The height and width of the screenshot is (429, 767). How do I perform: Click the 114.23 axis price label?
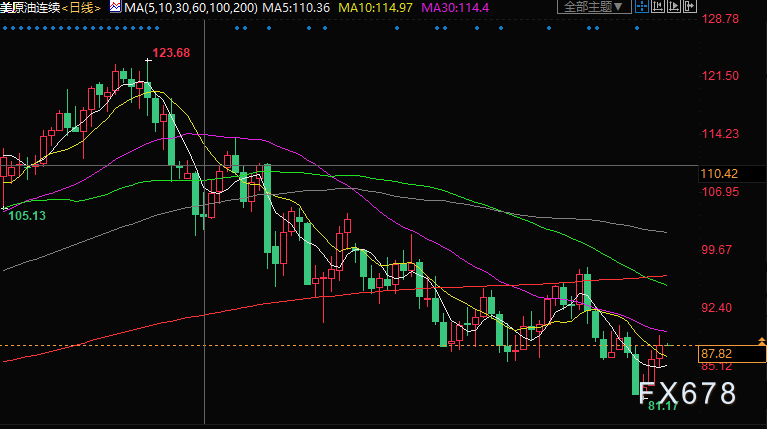[x=720, y=134]
